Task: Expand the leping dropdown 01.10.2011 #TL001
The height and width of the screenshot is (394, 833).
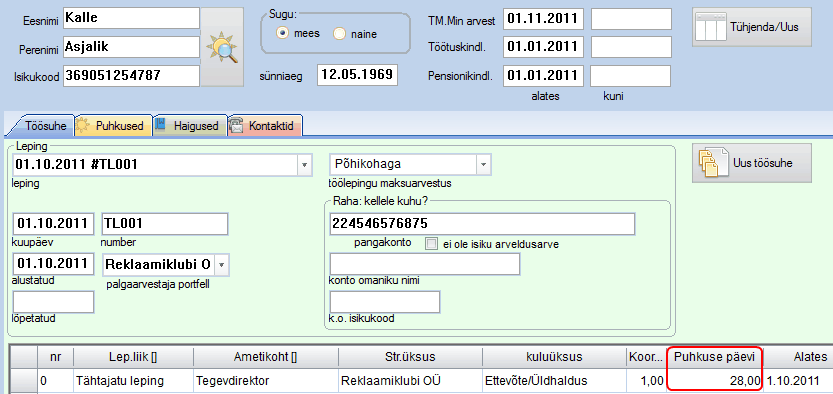Action: click(x=304, y=165)
